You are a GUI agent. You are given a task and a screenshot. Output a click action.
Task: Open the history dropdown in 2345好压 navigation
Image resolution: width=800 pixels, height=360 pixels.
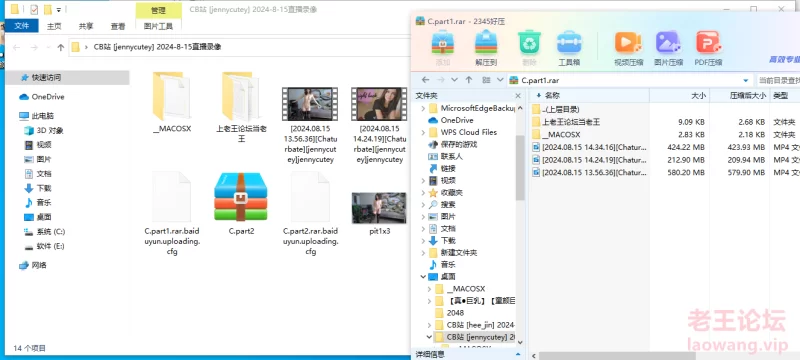(455, 80)
